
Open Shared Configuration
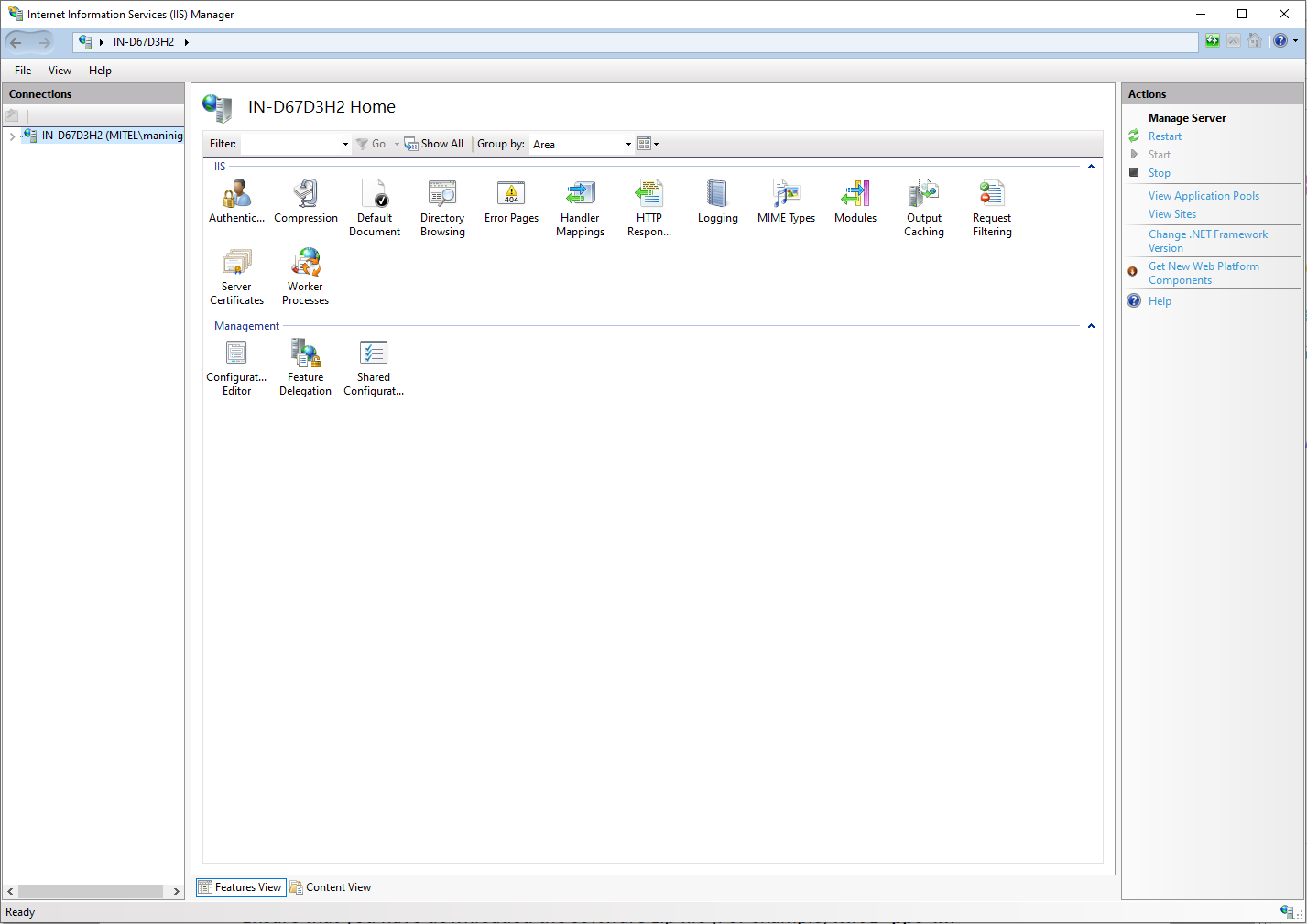pos(374,367)
